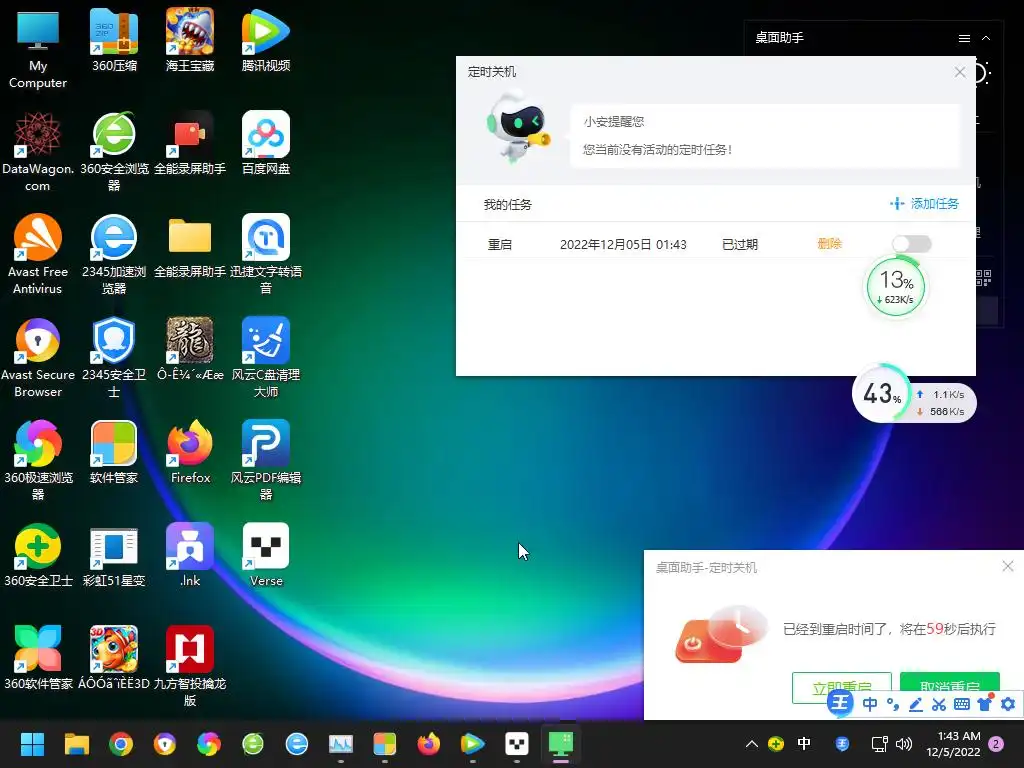The image size is (1024, 768).
Task: Open DataWagon.com desktop shortcut
Action: click(x=38, y=152)
